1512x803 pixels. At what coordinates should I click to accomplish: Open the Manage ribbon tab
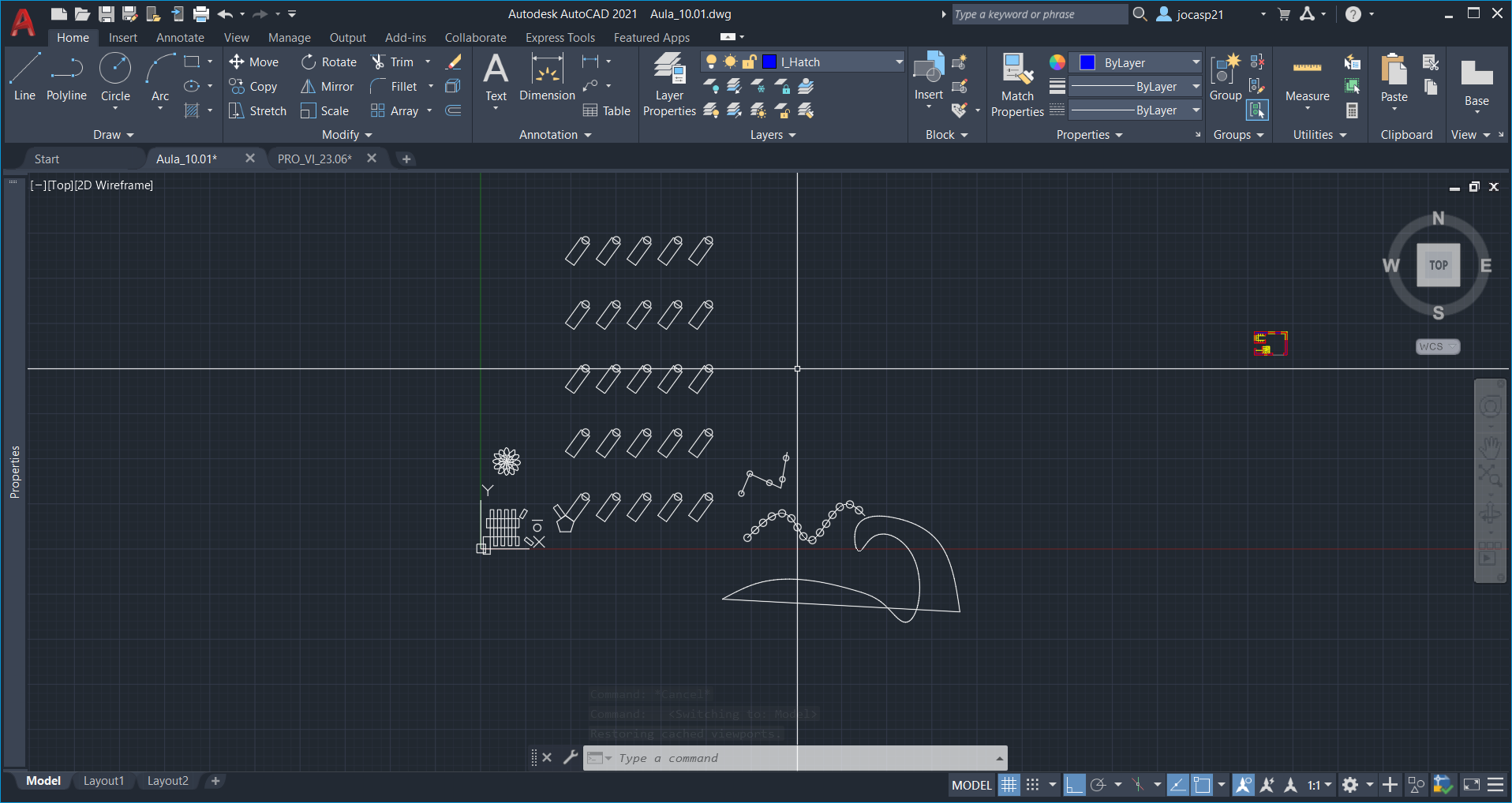pos(289,37)
